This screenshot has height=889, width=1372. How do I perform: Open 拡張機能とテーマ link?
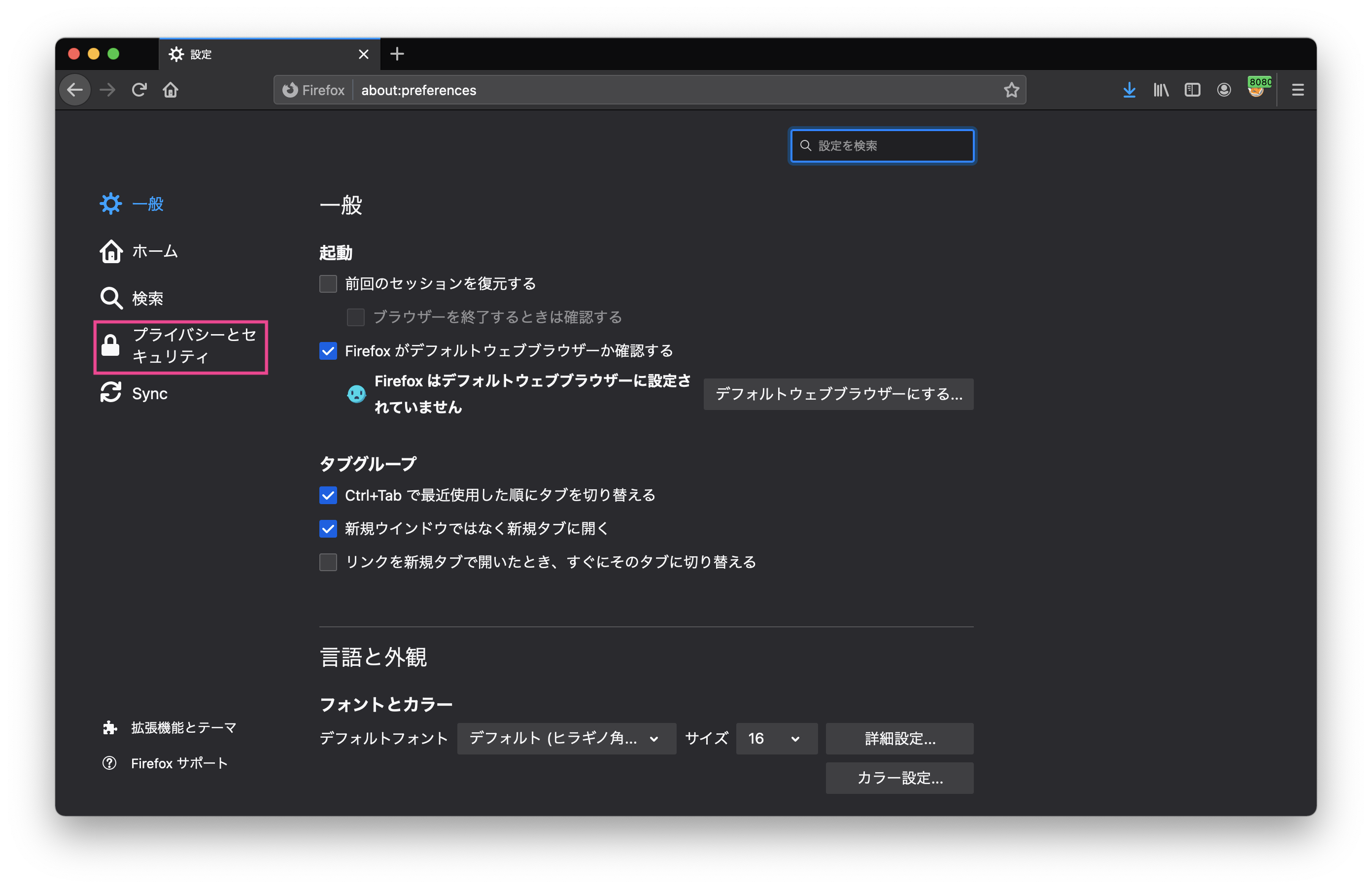pos(170,727)
